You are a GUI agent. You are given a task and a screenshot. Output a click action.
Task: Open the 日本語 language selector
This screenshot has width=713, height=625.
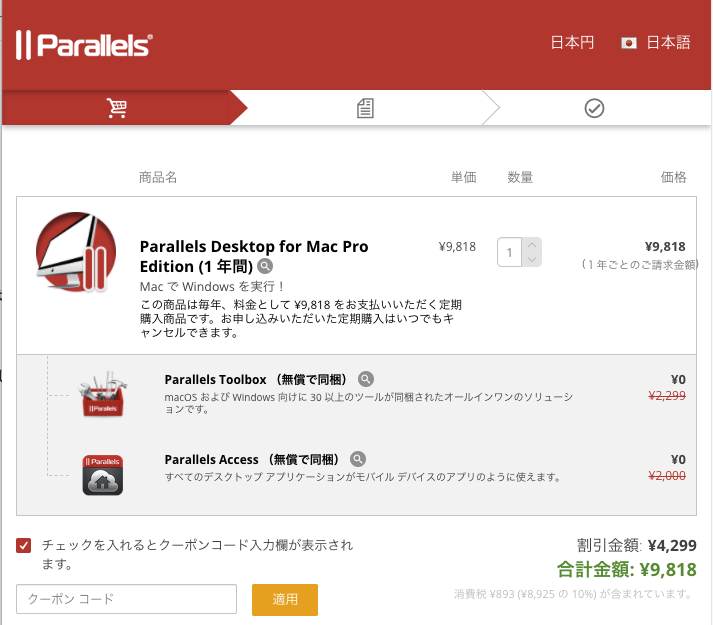[x=668, y=43]
